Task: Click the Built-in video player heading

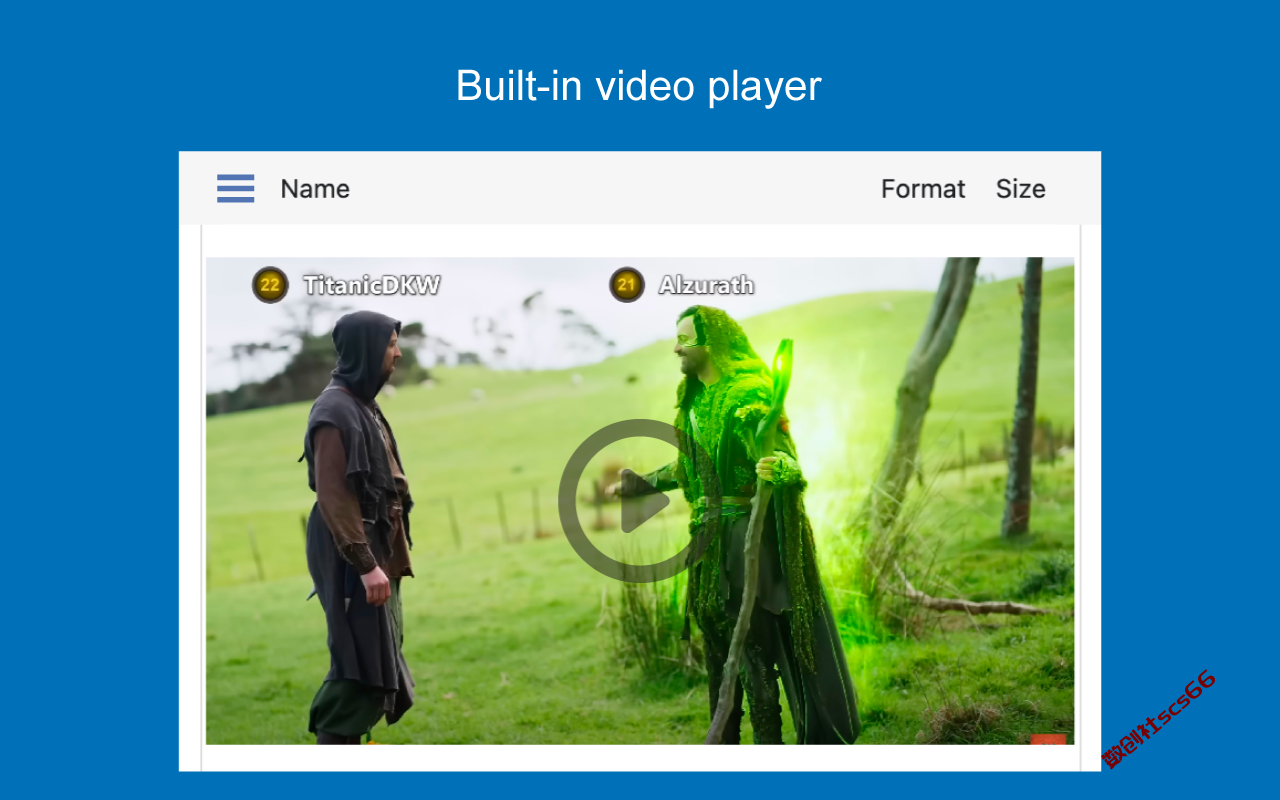Action: click(x=639, y=86)
